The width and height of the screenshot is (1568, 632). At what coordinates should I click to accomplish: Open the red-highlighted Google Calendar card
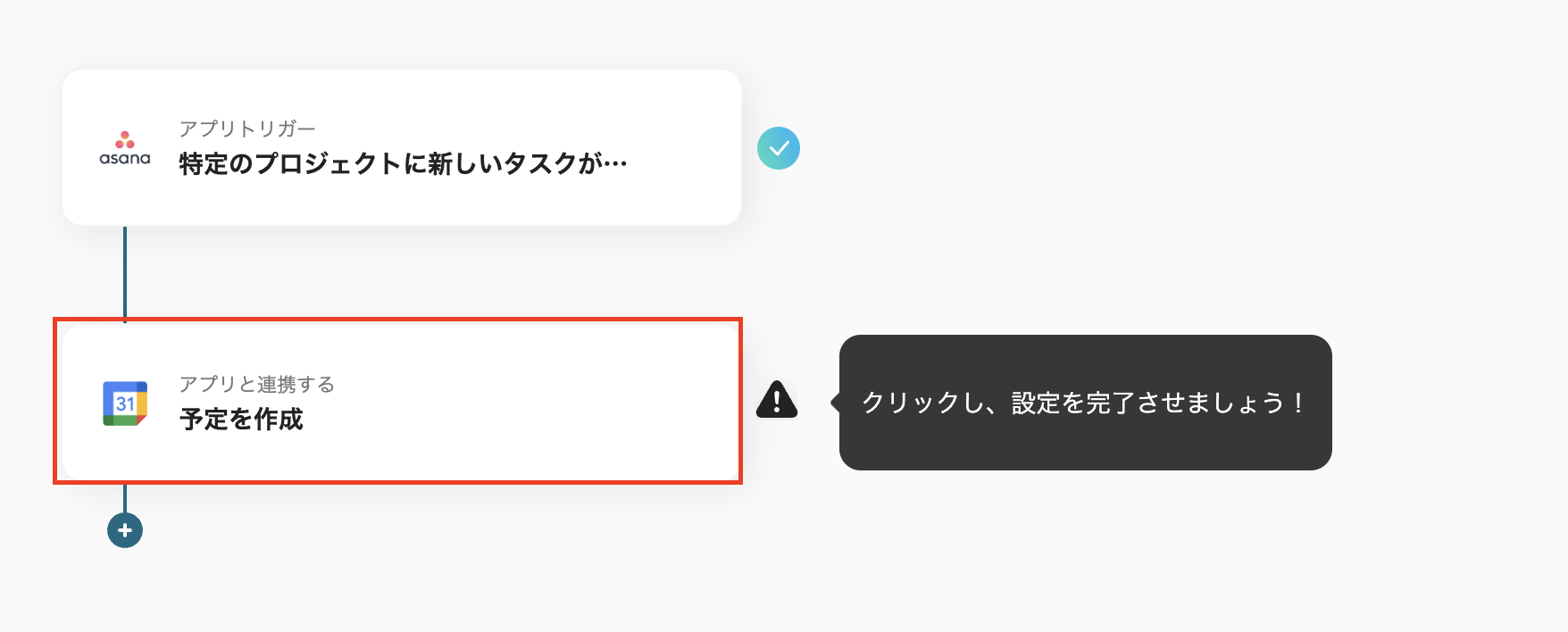(x=400, y=402)
